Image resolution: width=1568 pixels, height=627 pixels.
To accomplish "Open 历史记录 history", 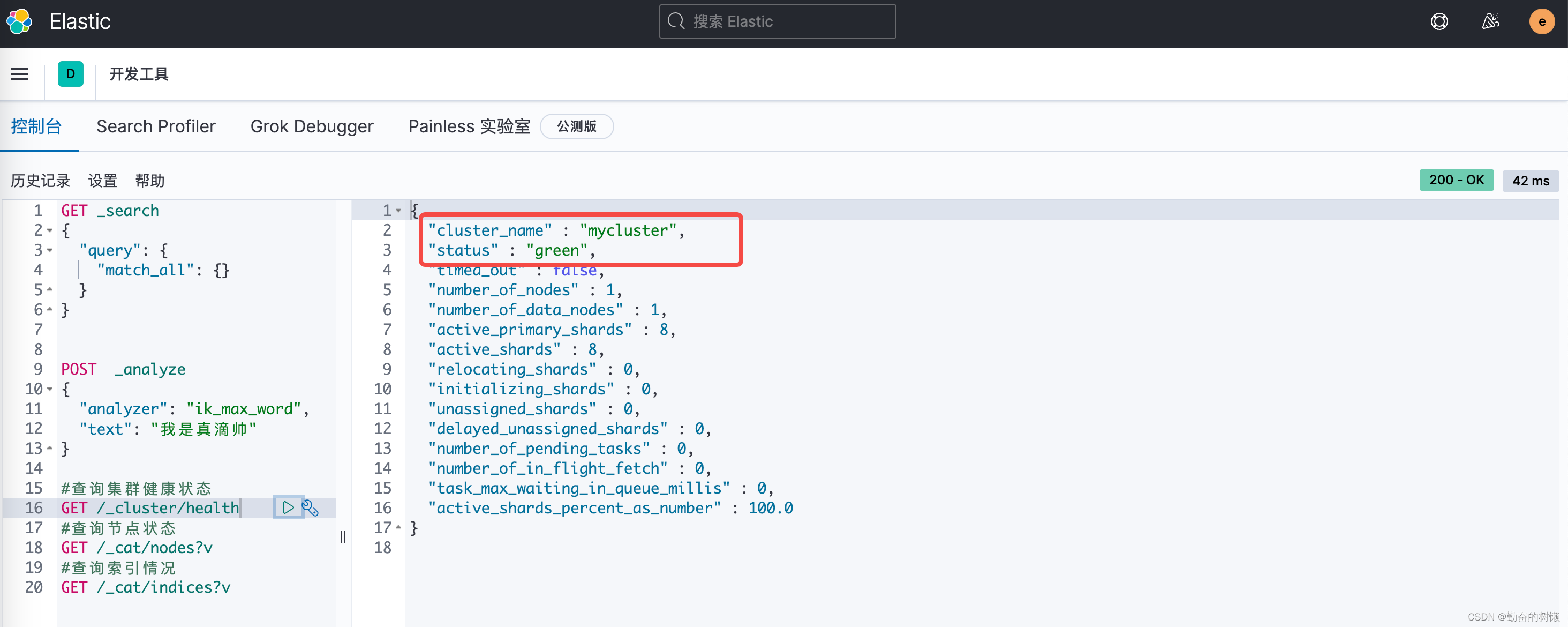I will (x=40, y=181).
